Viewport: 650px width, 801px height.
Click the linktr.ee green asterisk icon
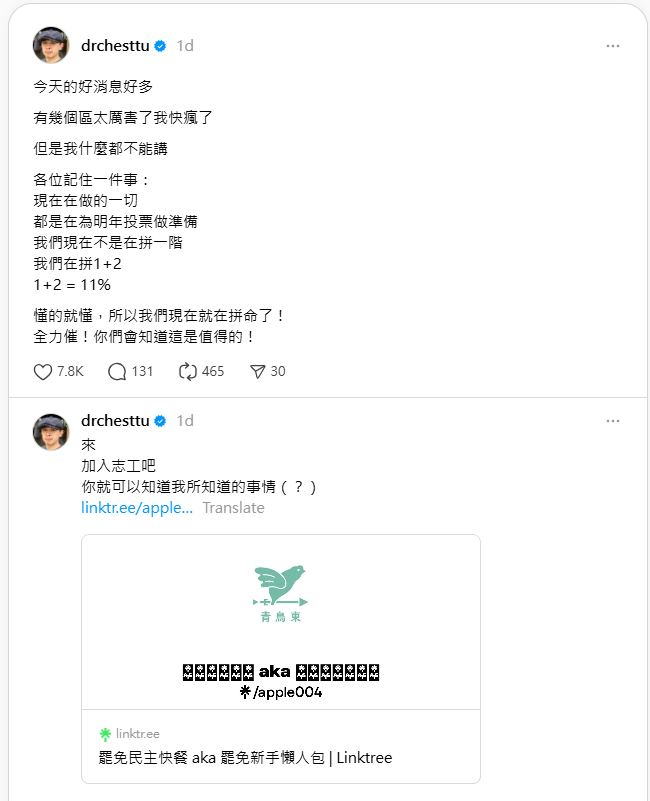105,735
